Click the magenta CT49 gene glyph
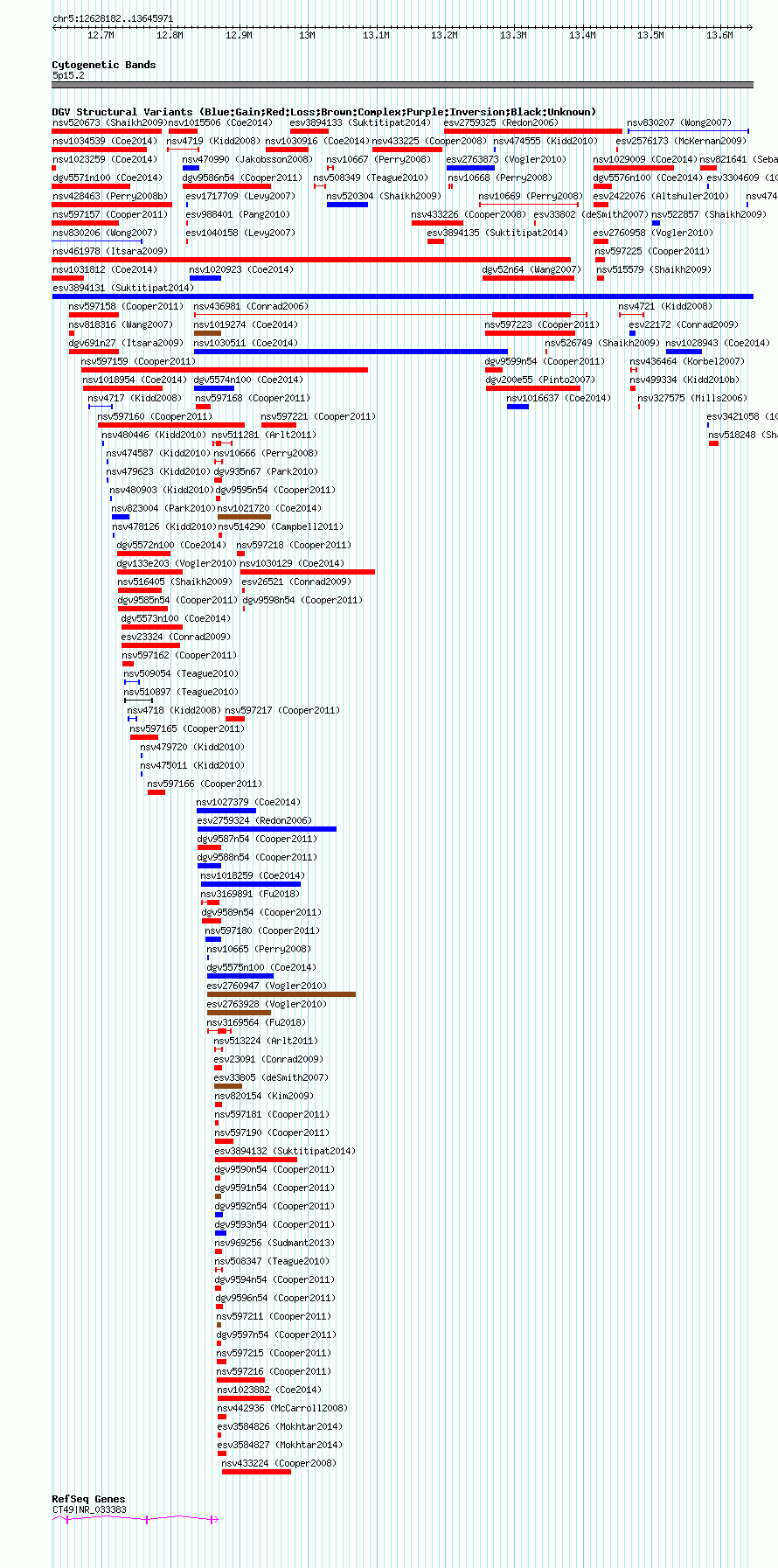This screenshot has width=778, height=1568. [135, 1520]
